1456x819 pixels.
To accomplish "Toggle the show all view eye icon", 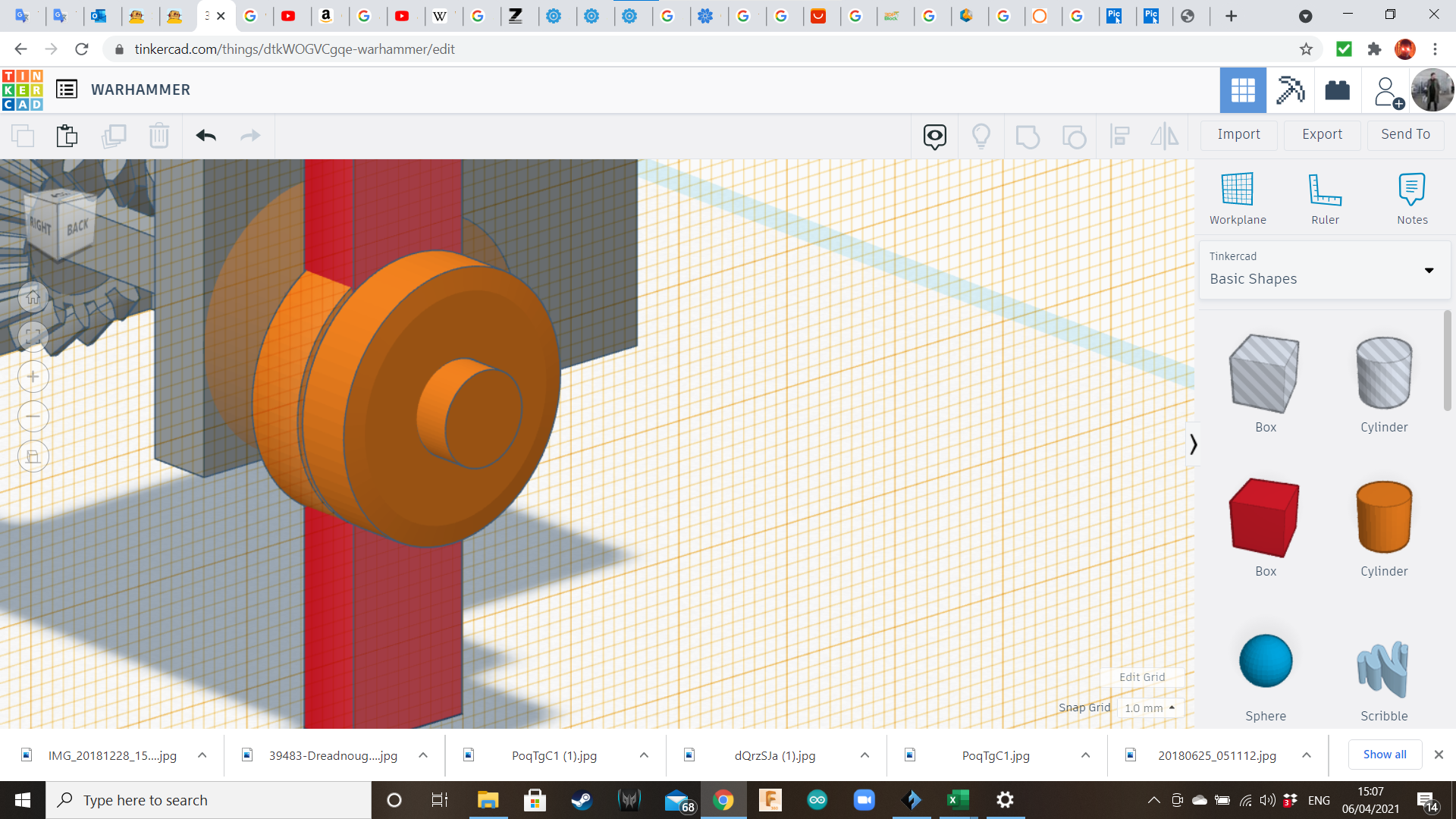I will [x=934, y=136].
